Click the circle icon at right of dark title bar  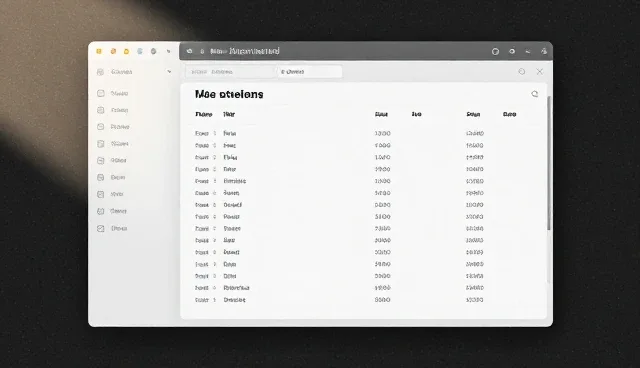coord(495,51)
